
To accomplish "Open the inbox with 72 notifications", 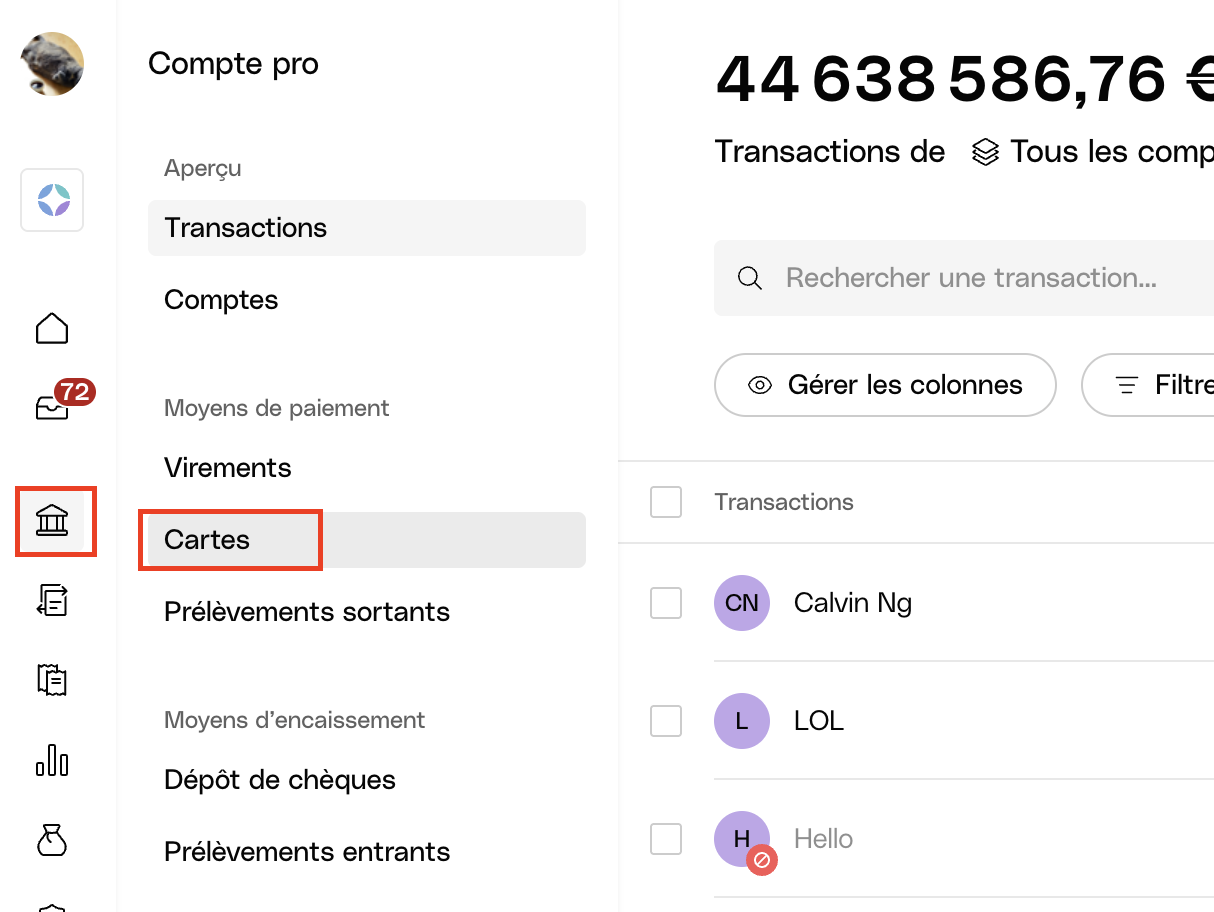I will pyautogui.click(x=53, y=406).
